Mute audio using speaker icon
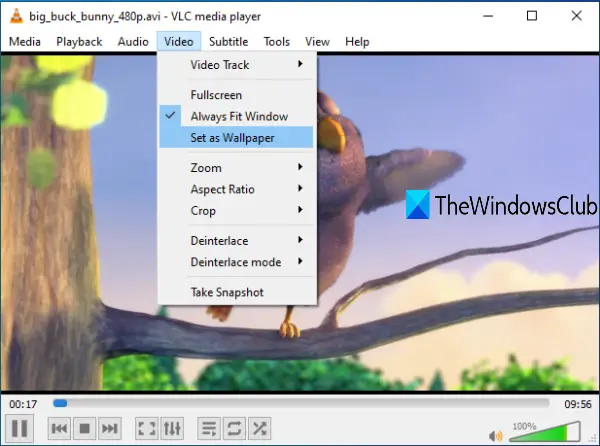 [x=496, y=435]
